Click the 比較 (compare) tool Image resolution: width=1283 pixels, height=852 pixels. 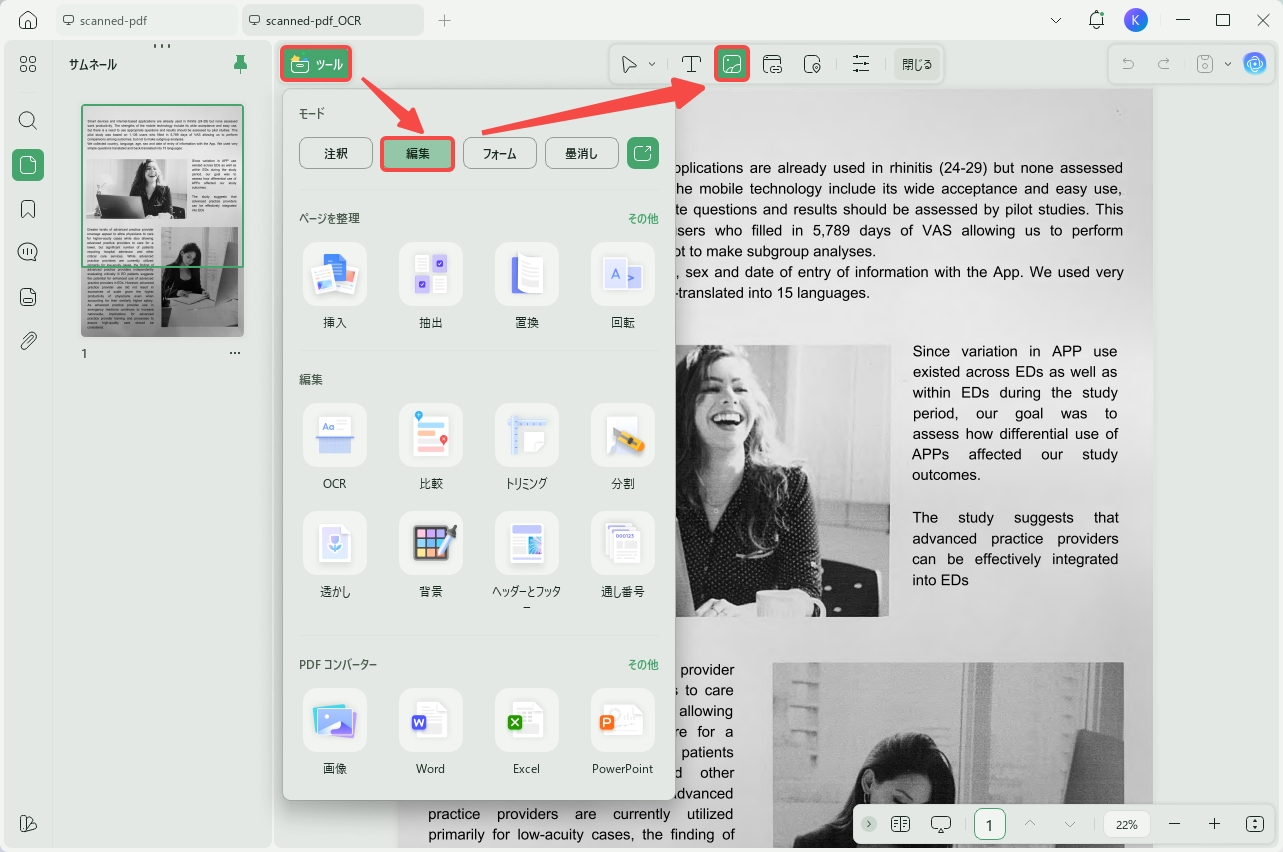point(431,449)
